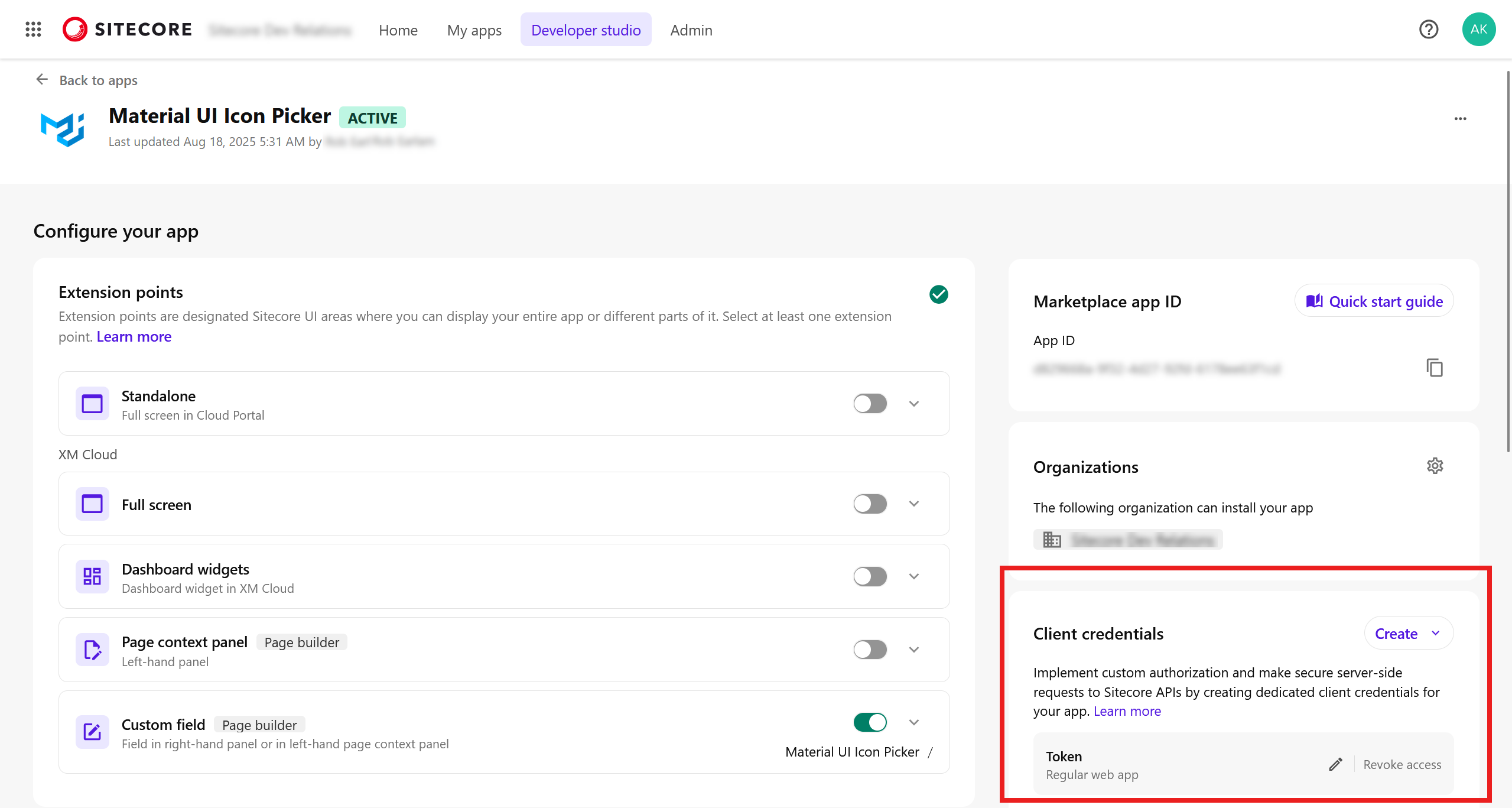Enable the Standalone extension point toggle
Viewport: 1512px width, 808px height.
(x=870, y=403)
